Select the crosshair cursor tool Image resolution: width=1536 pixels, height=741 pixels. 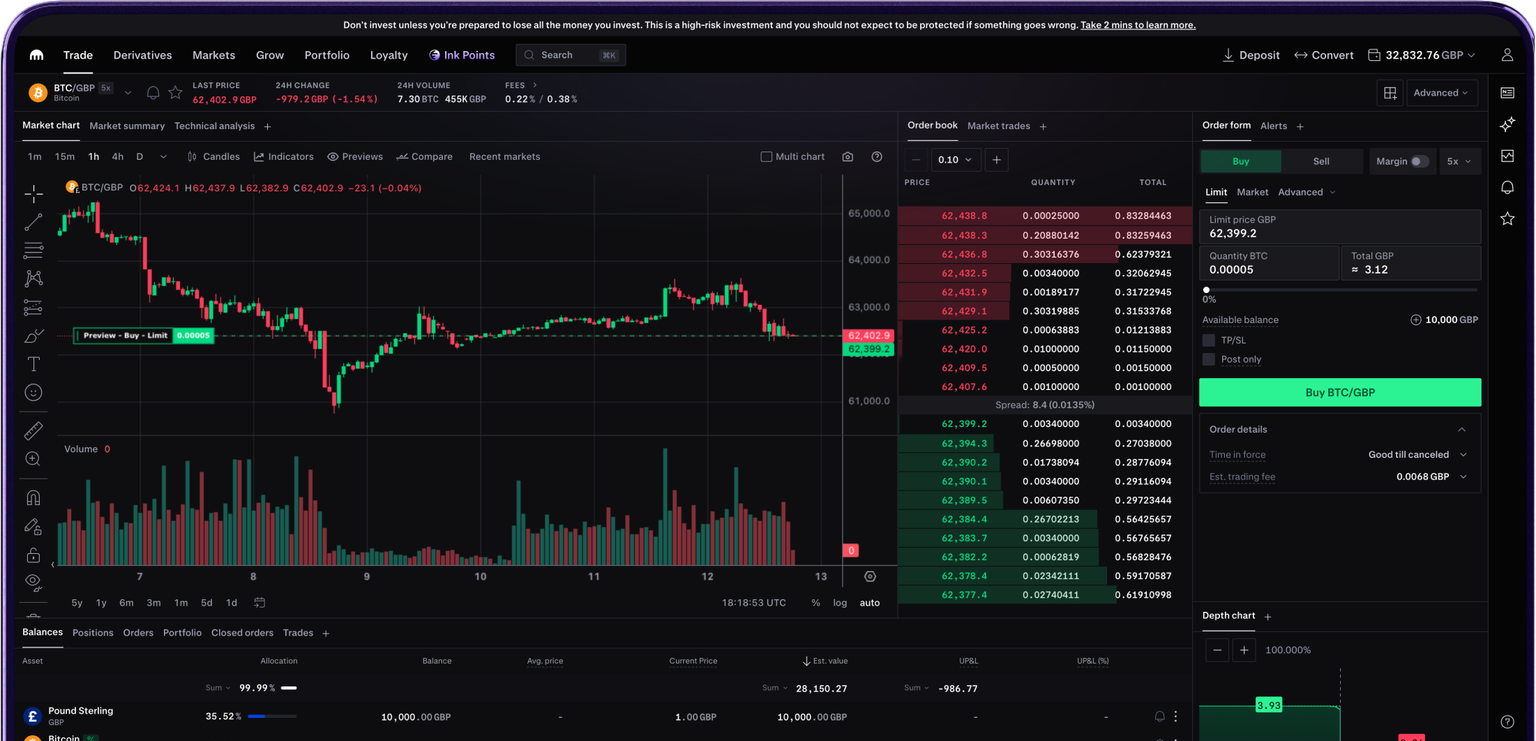pos(33,194)
